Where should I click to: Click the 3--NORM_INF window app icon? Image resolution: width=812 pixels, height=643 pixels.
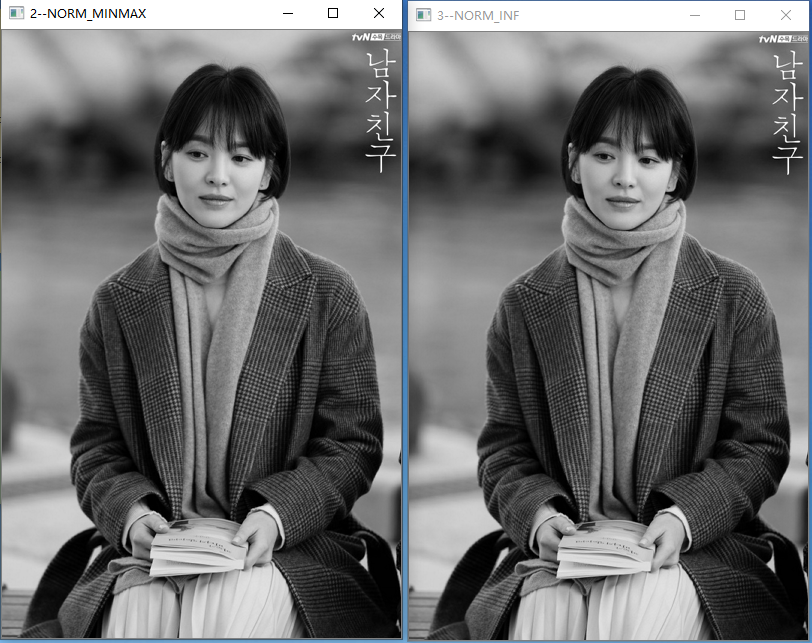(x=424, y=16)
